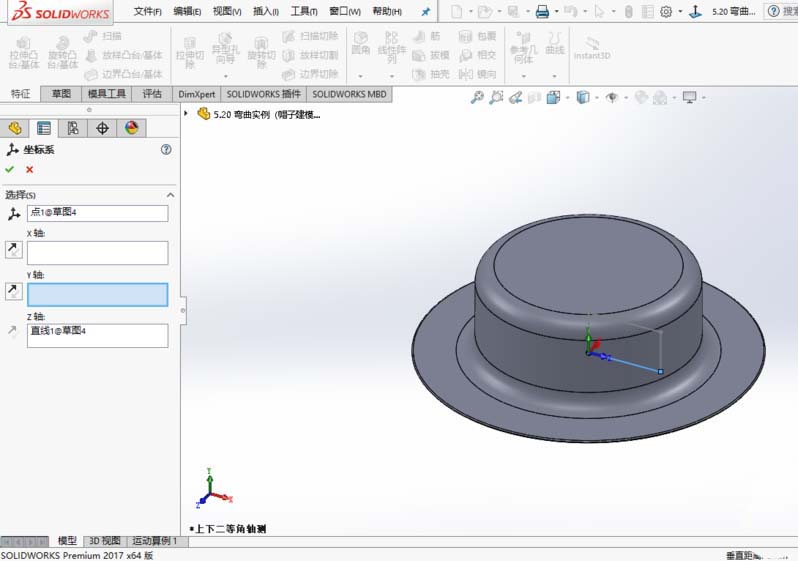798x561 pixels.
Task: Open the DimXpertManager crosshair tab icon
Action: 102,128
